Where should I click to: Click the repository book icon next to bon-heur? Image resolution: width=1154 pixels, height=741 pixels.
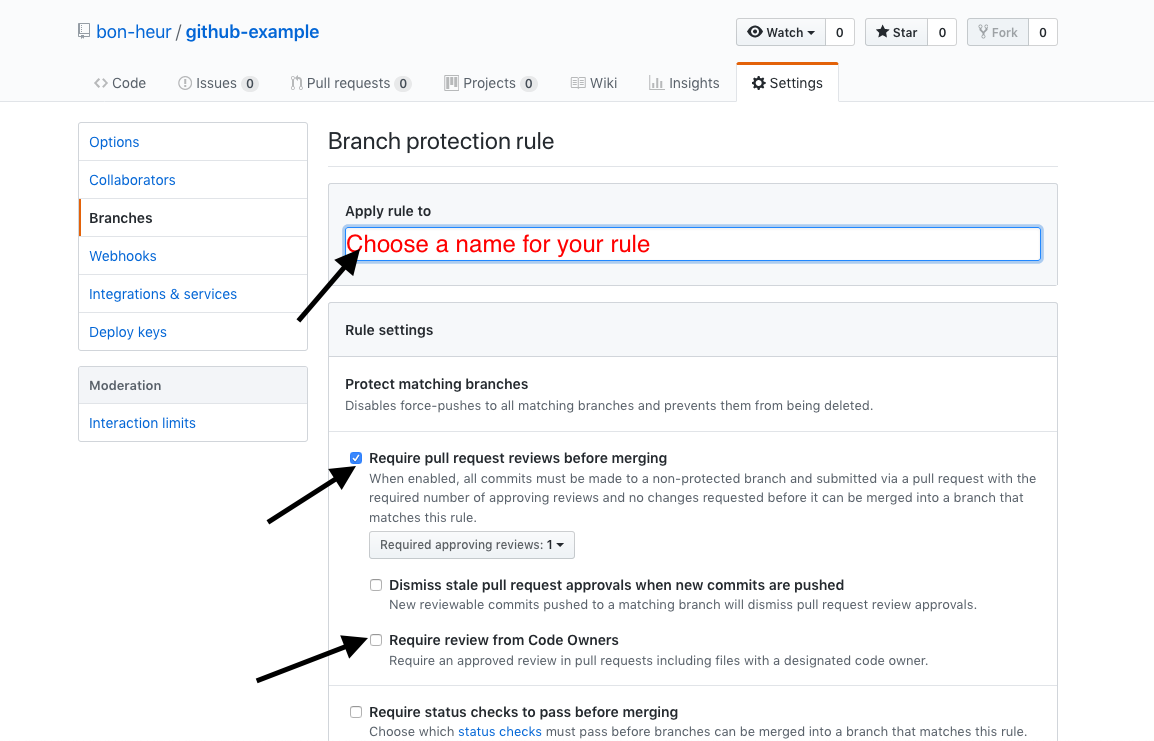coord(82,31)
